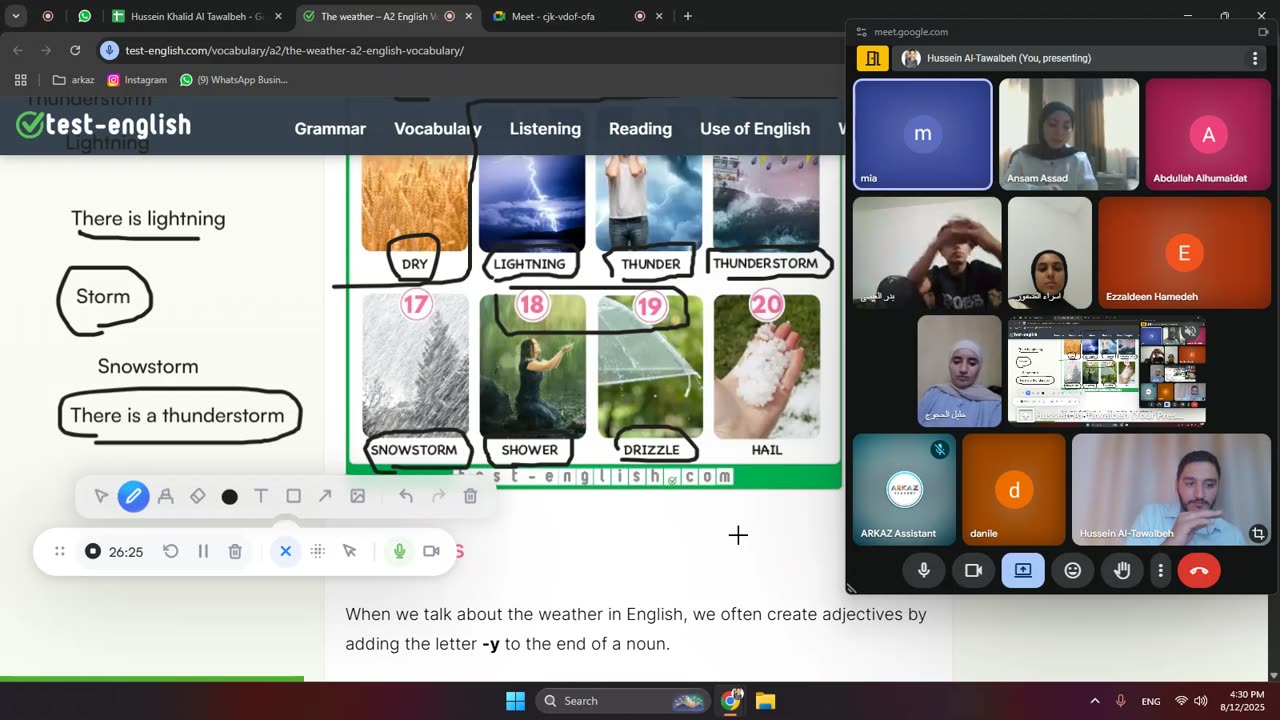The height and width of the screenshot is (720, 1280).
Task: Open more options in Meet call bar
Action: pos(1160,570)
